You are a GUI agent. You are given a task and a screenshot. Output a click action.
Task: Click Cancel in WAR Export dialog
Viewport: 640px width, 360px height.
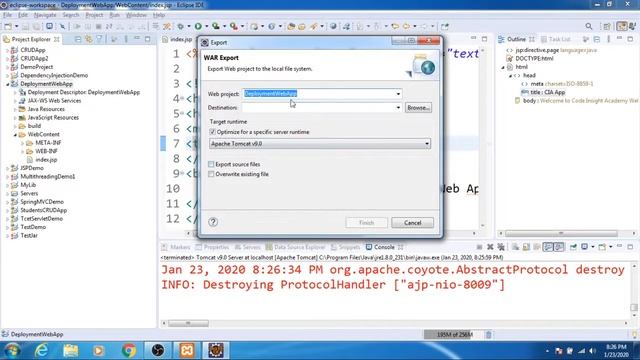pyautogui.click(x=412, y=223)
